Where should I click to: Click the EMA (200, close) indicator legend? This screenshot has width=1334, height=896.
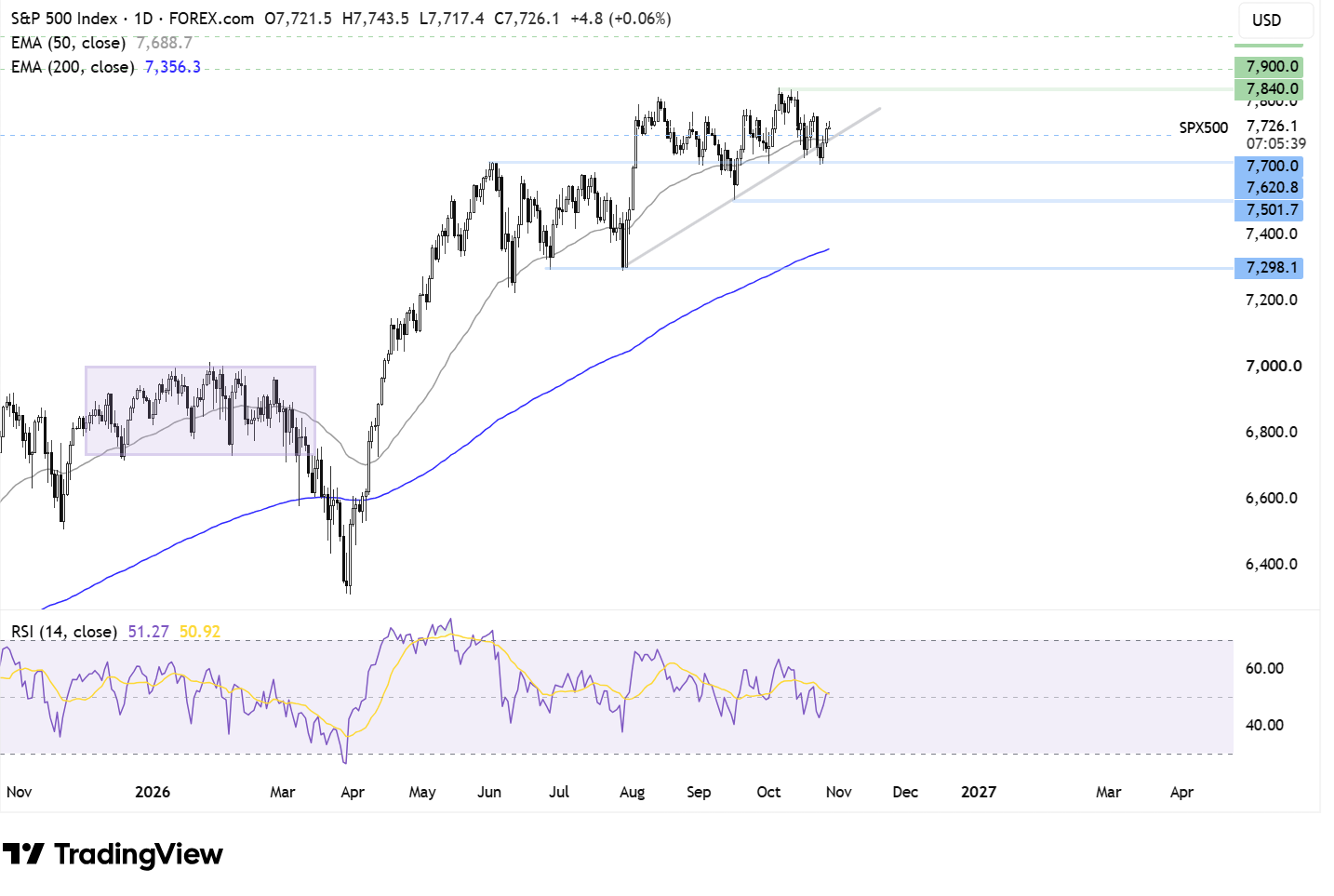(73, 67)
